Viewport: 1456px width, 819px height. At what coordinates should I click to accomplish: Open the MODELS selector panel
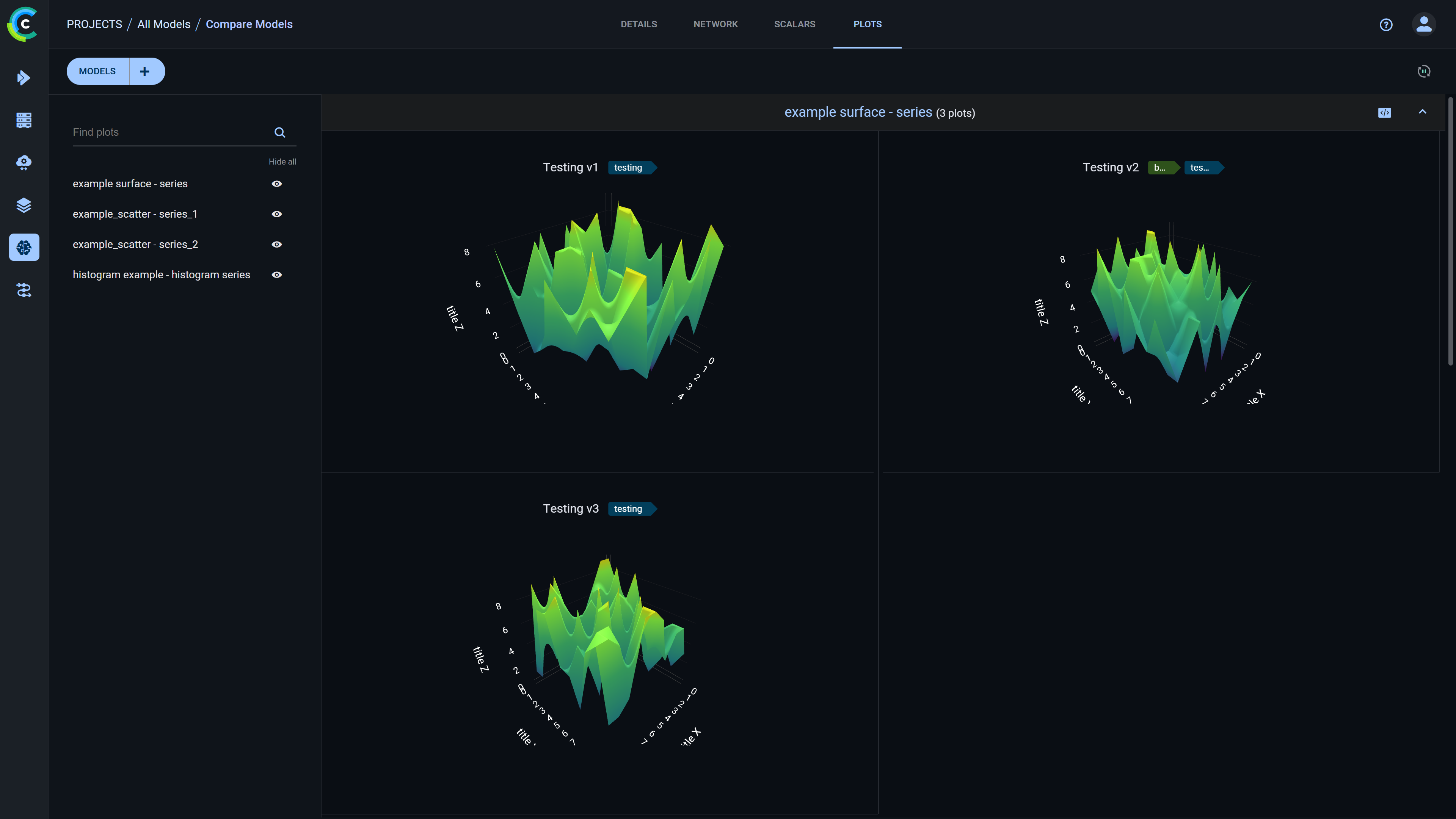click(97, 71)
